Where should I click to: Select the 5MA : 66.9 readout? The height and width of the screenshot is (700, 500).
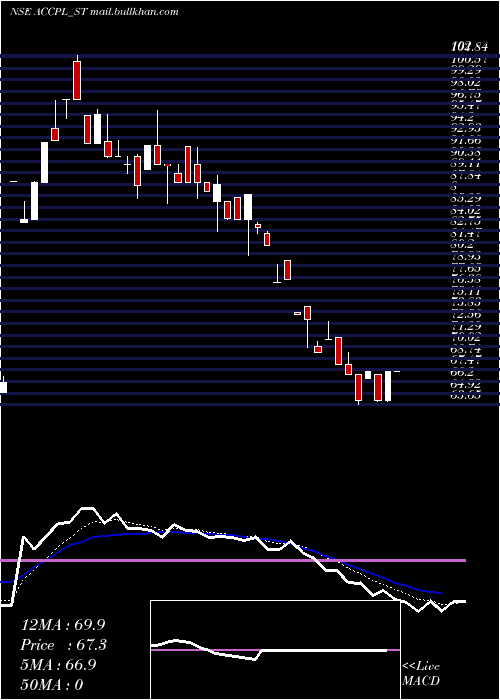[59, 664]
